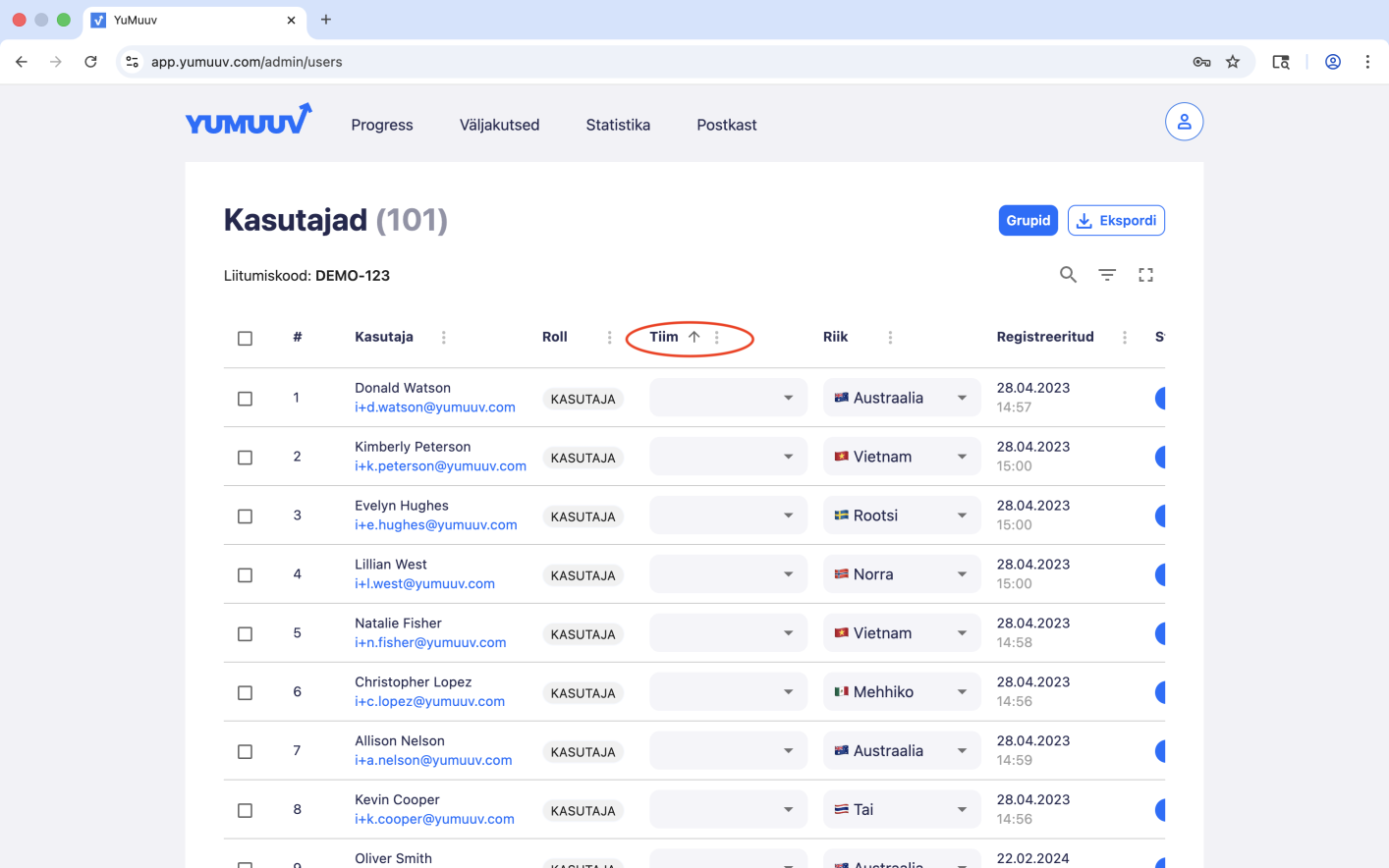This screenshot has height=868, width=1389.
Task: Select all users with header checkbox
Action: 246,339
